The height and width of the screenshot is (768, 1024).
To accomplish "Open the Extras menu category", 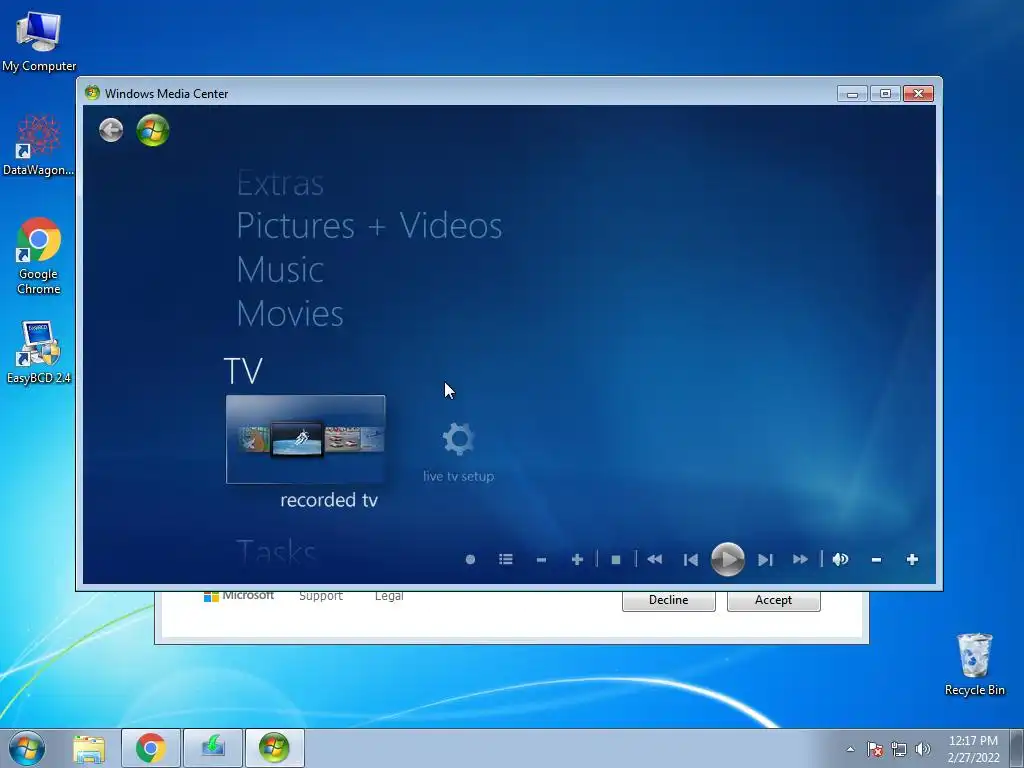I will (280, 184).
